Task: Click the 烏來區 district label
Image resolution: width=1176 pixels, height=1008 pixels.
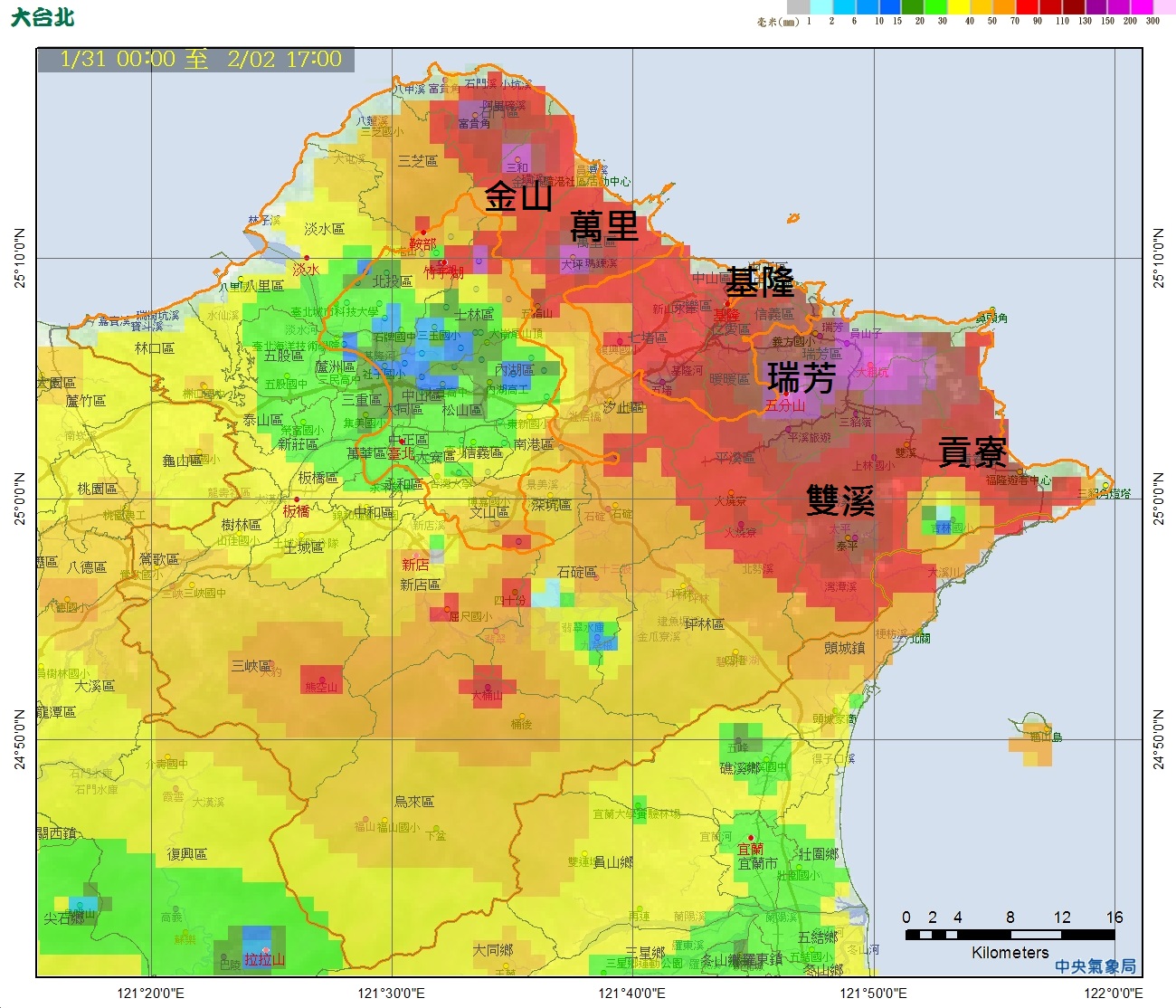Action: [413, 802]
